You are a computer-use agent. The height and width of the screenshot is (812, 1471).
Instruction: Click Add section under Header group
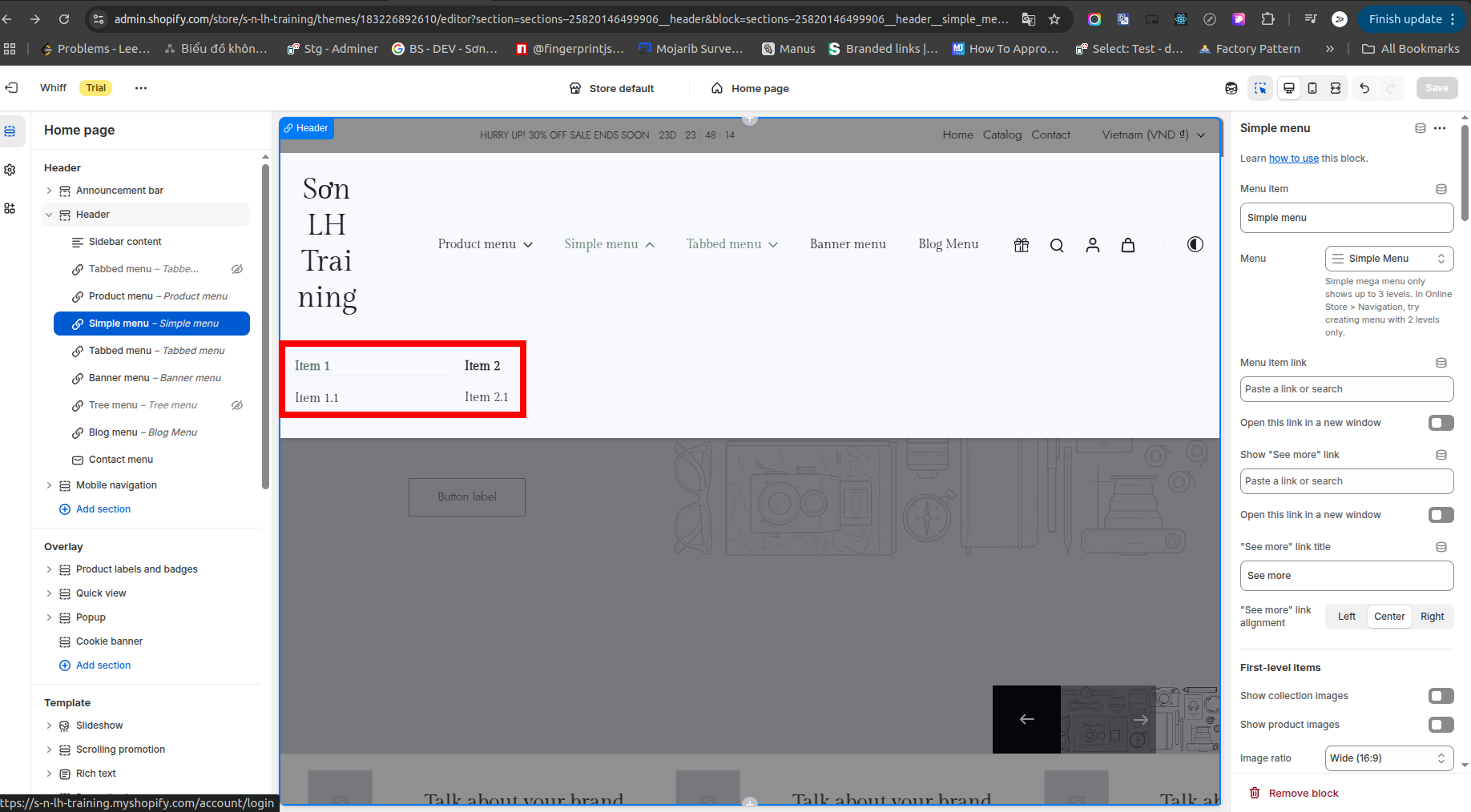[x=95, y=509]
